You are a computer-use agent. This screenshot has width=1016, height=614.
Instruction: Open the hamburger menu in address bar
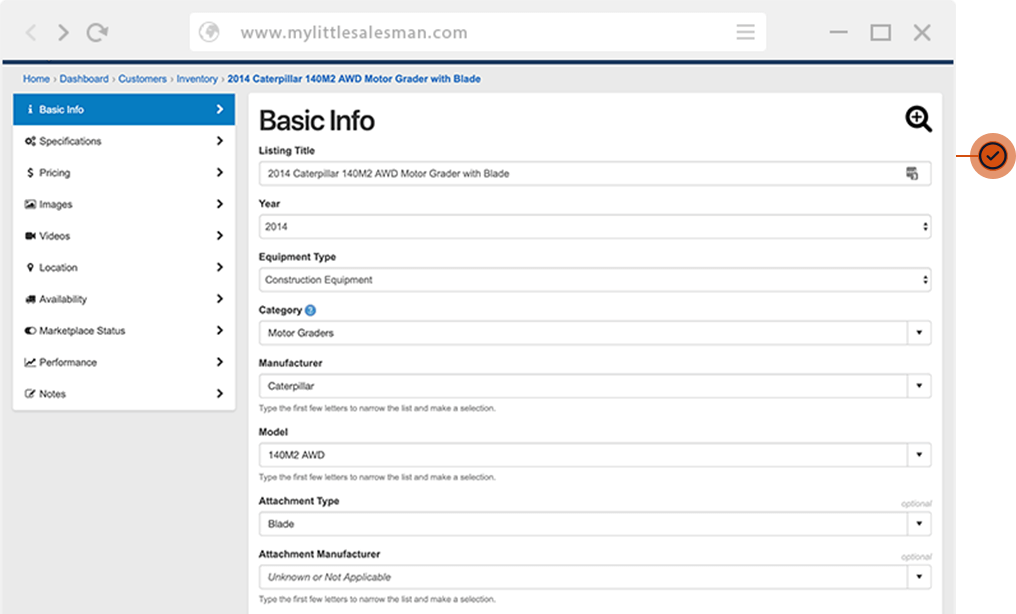point(745,32)
